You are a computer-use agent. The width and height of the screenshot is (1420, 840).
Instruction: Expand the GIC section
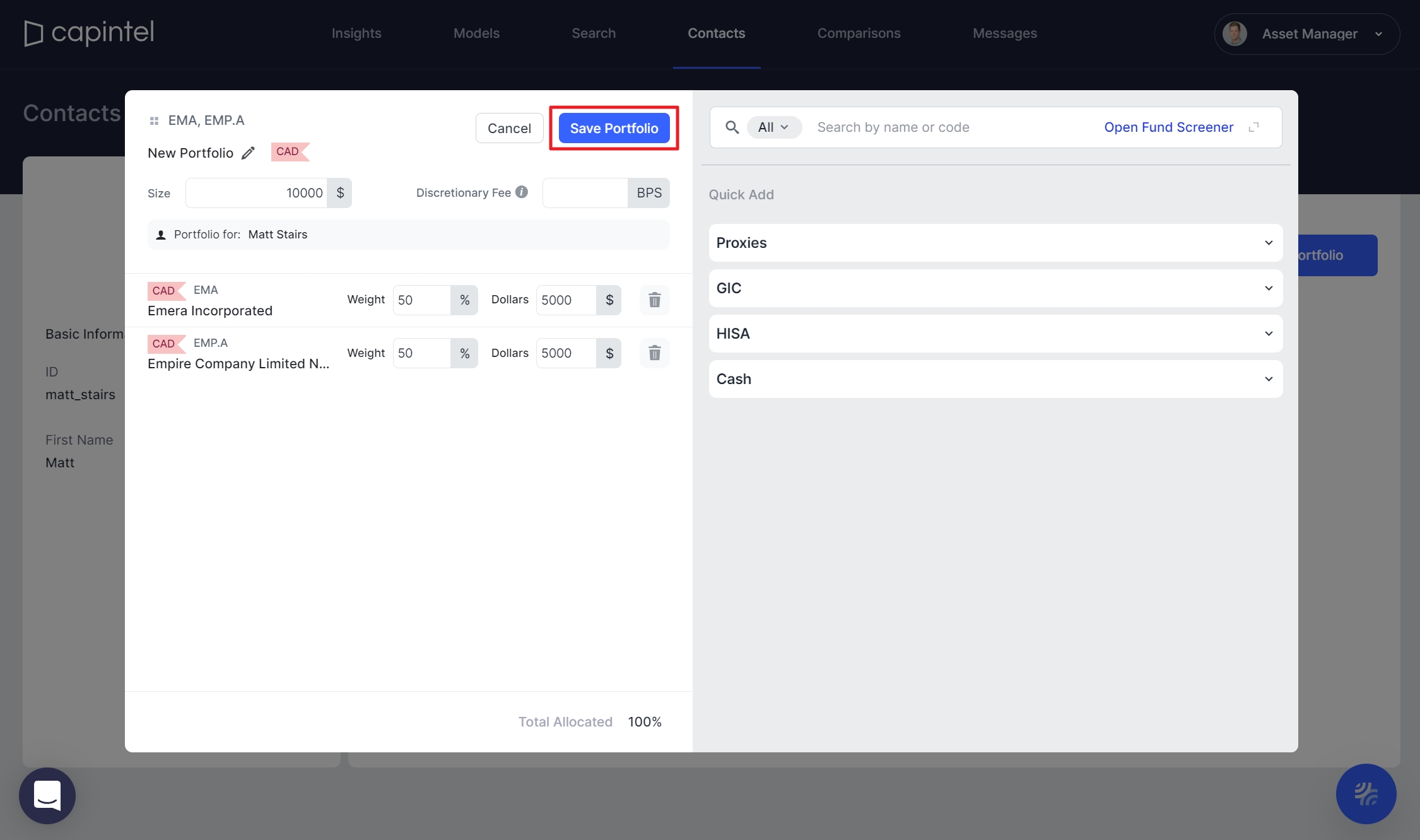[995, 288]
